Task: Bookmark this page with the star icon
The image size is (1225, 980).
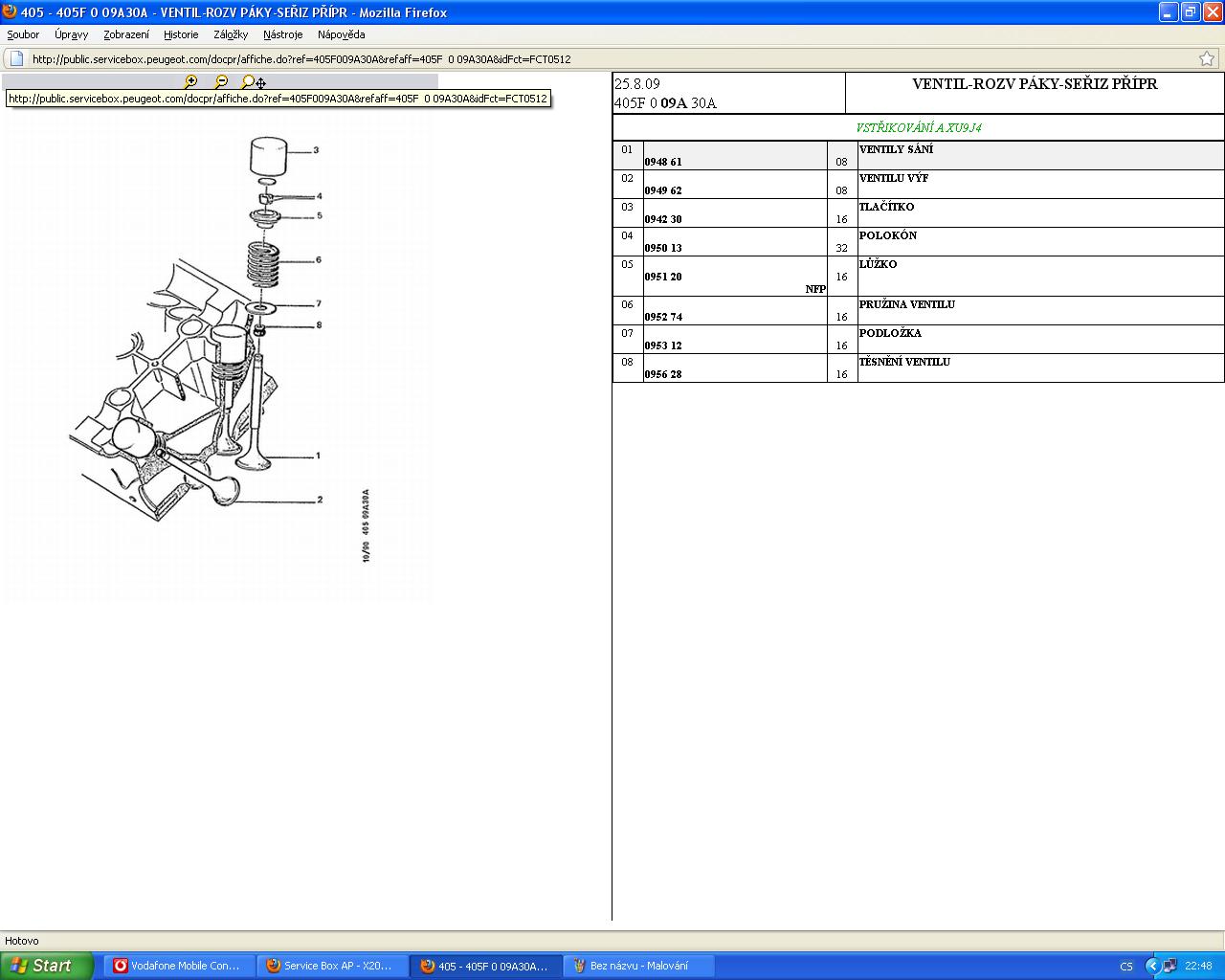Action: tap(1207, 58)
